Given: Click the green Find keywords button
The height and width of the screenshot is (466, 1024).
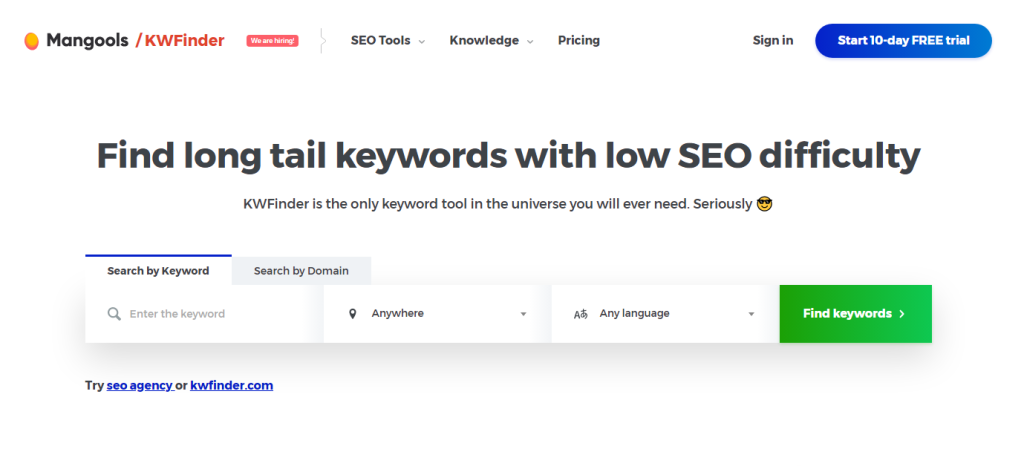Looking at the screenshot, I should [x=856, y=314].
